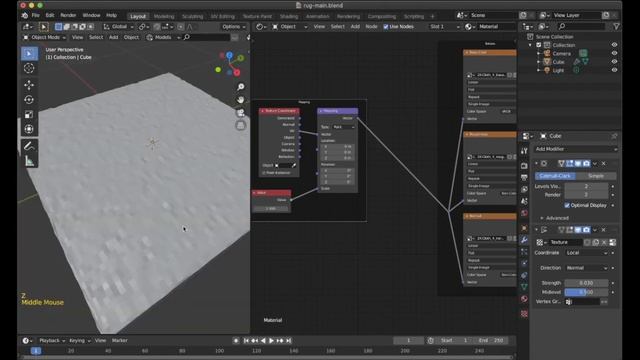Jump to the end frame button

(289, 340)
